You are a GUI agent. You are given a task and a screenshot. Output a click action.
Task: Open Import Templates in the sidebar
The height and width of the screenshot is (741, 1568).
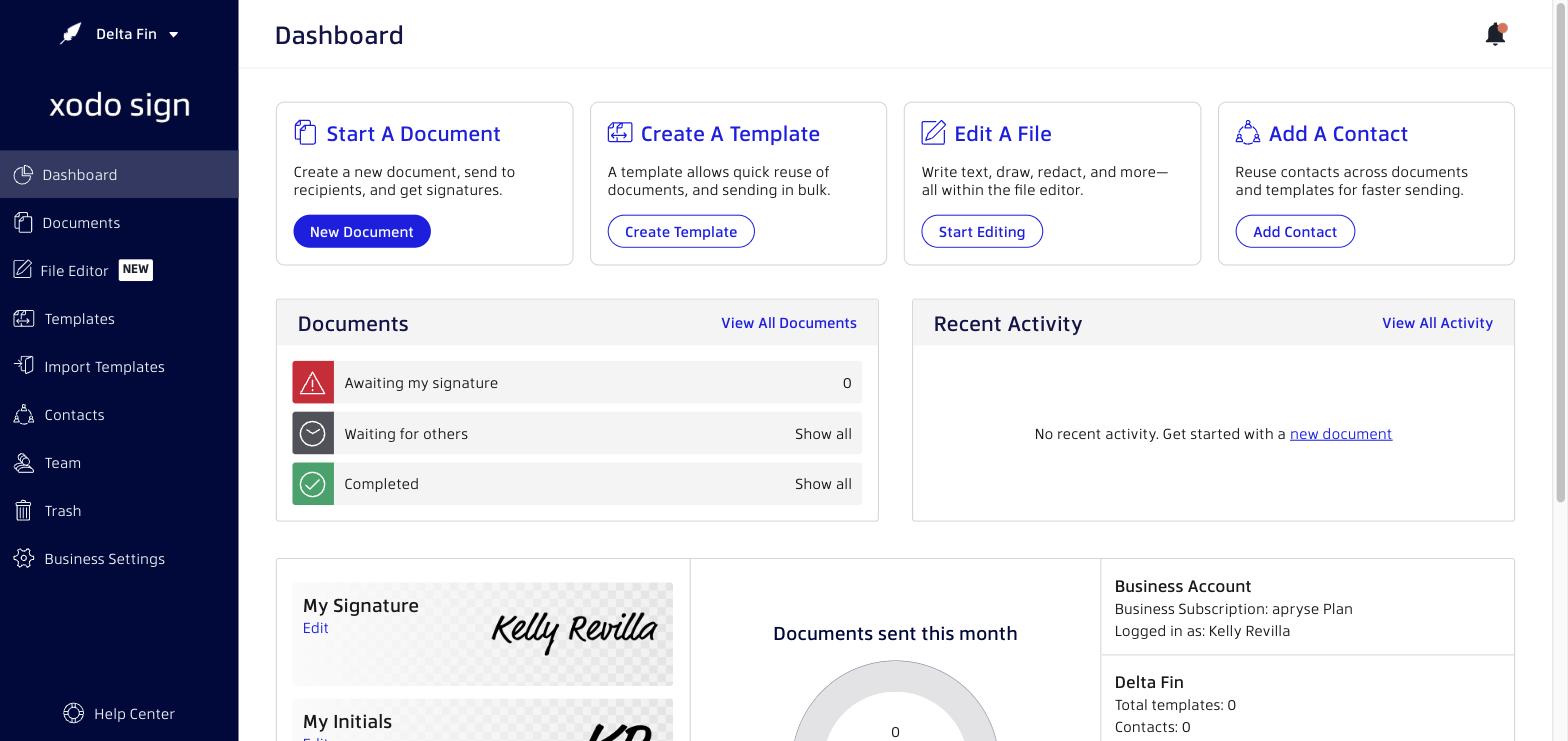click(119, 366)
